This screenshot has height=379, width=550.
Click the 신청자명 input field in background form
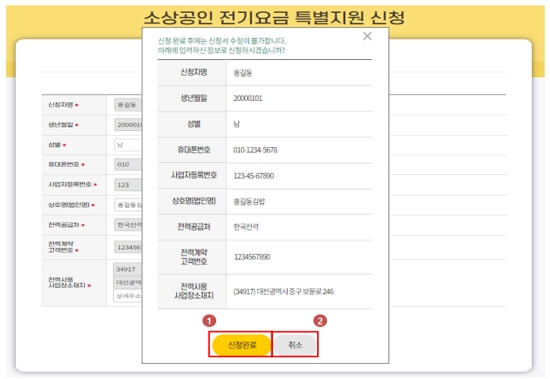click(128, 105)
